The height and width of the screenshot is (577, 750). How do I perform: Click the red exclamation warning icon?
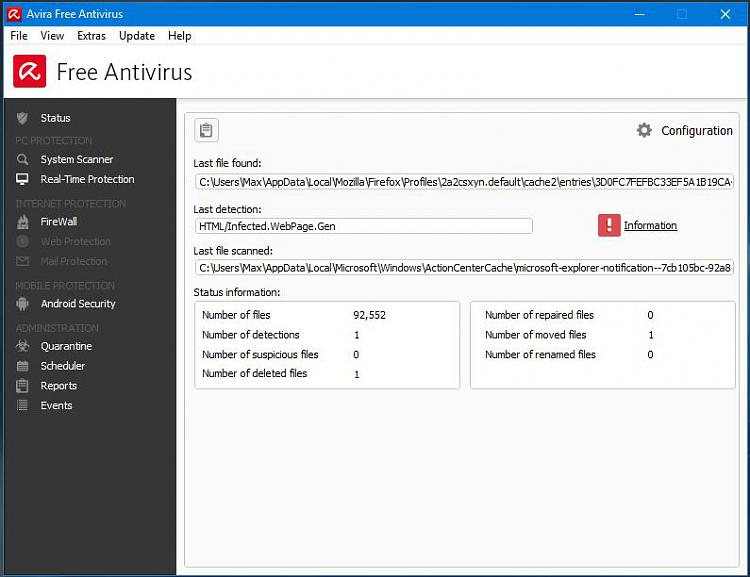pyautogui.click(x=609, y=225)
